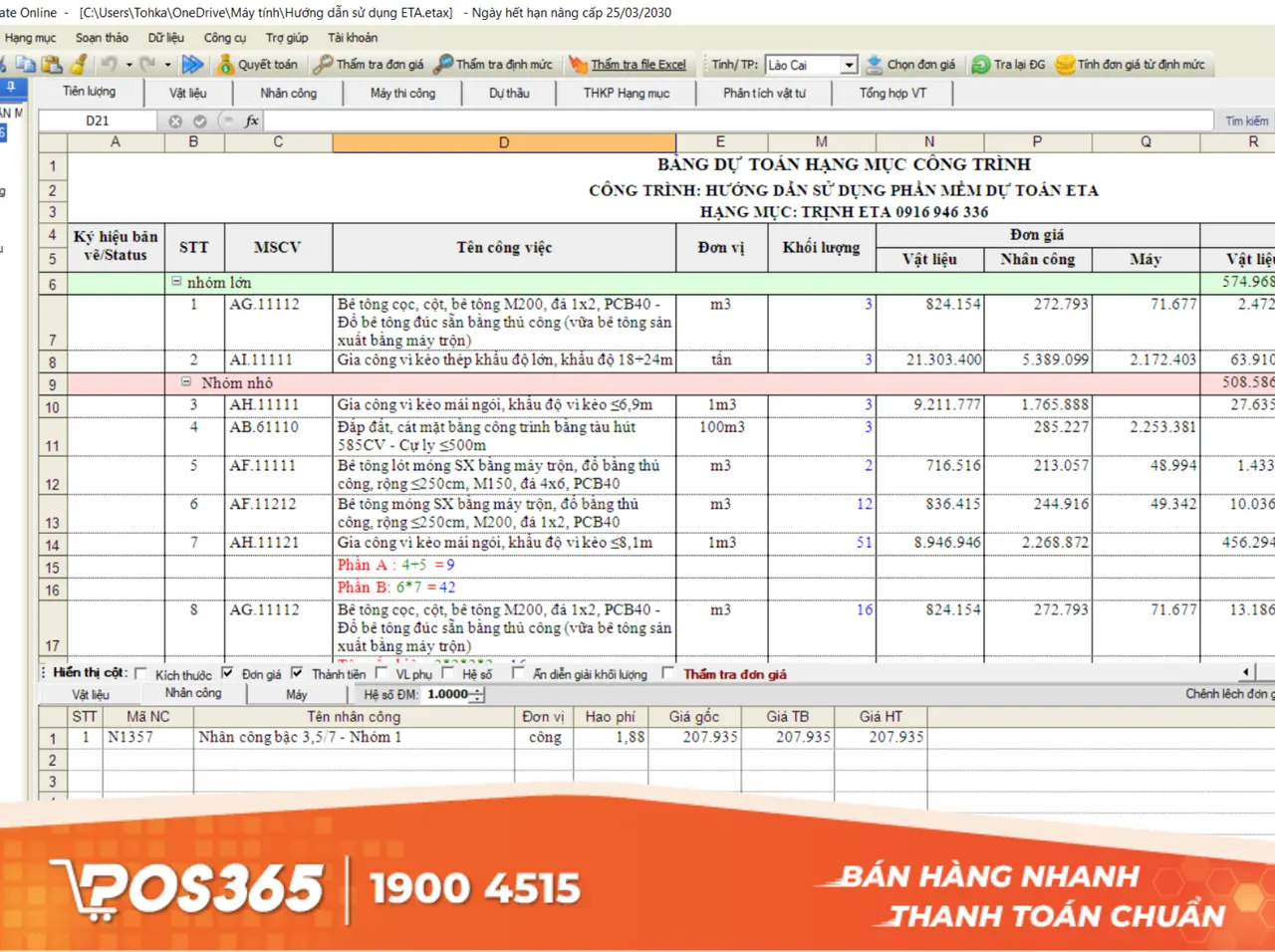Click Phần B: 6*7 =42 cell
Viewport: 1275px width, 952px height.
pos(504,588)
